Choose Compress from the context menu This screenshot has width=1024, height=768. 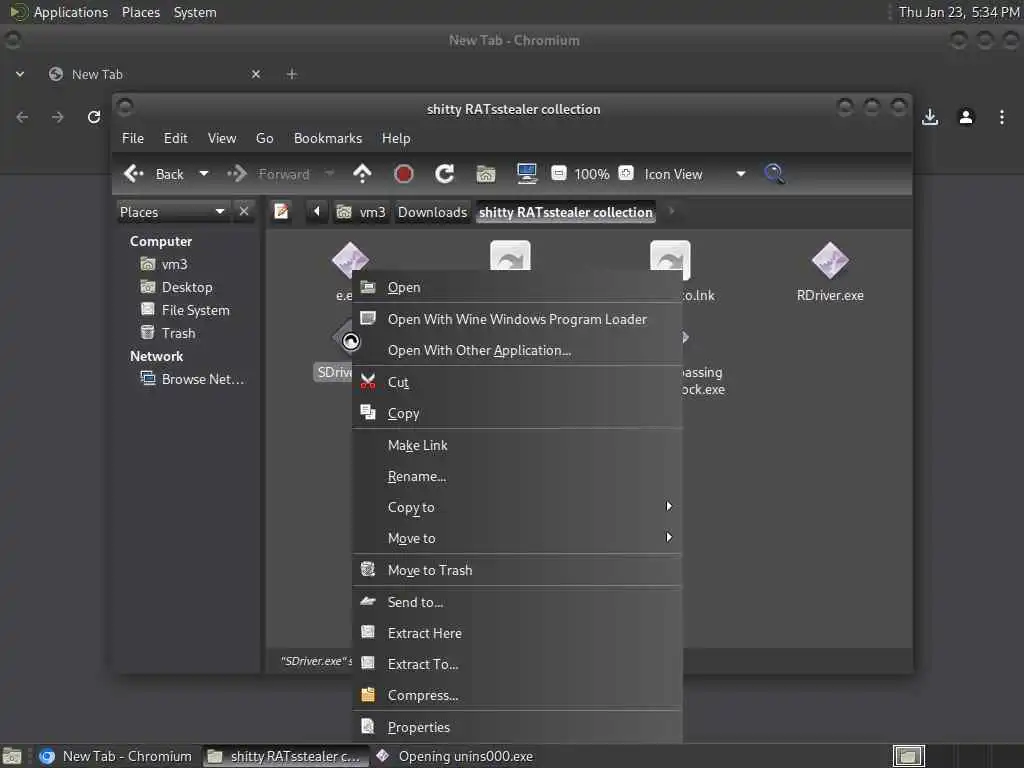click(517, 696)
